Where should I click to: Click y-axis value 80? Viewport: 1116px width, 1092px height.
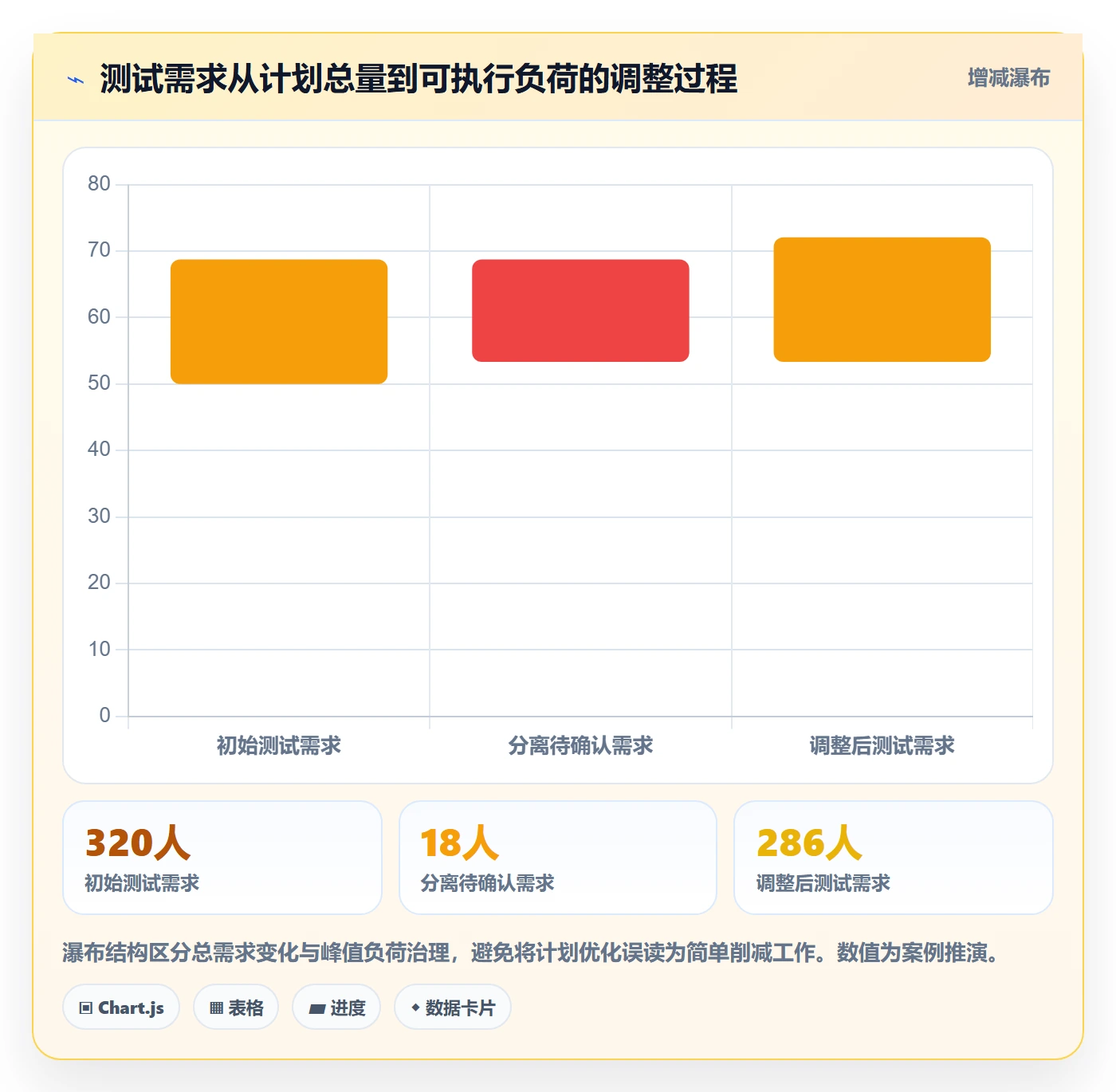point(99,184)
